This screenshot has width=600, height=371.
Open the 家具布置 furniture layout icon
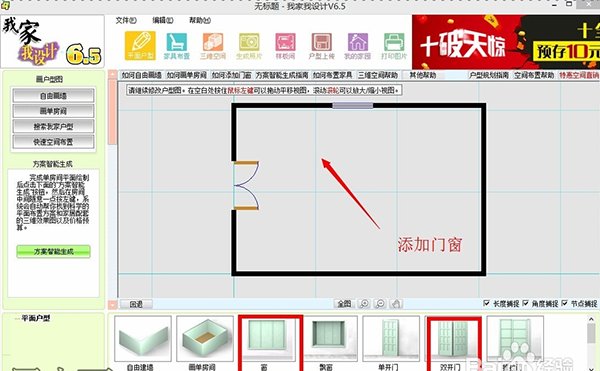pos(176,46)
